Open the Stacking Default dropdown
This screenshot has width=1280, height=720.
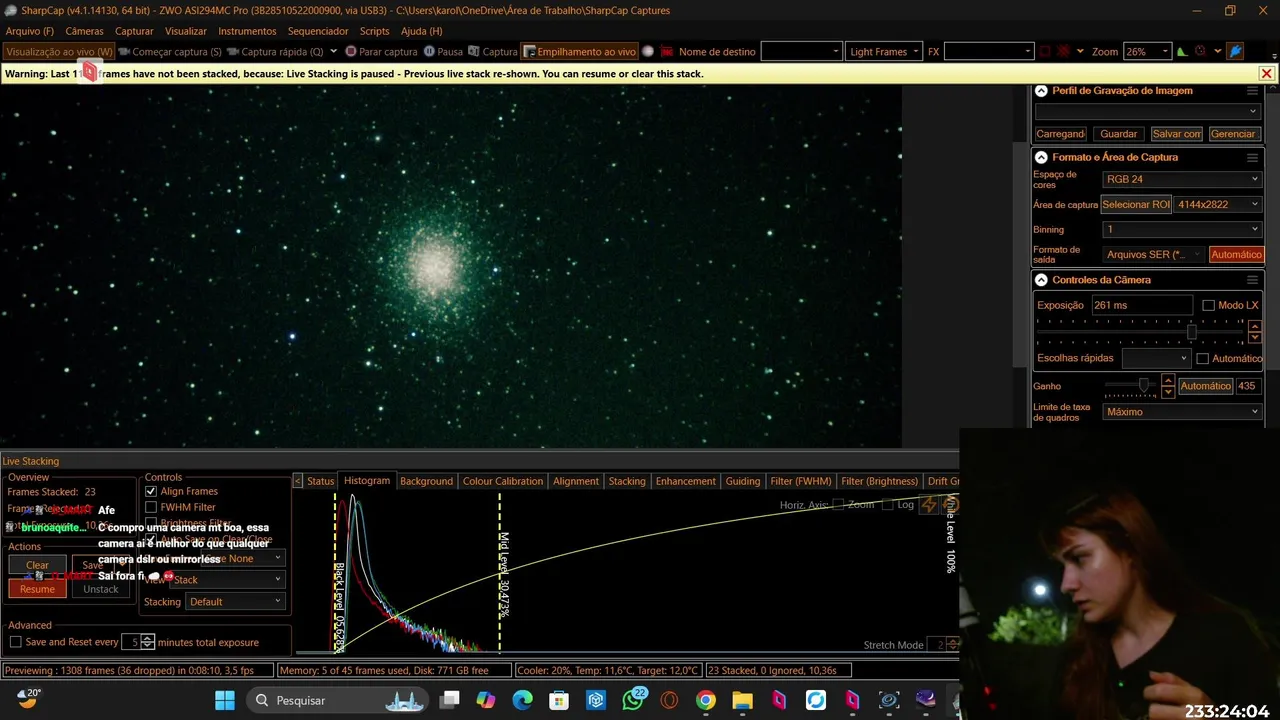click(x=235, y=601)
